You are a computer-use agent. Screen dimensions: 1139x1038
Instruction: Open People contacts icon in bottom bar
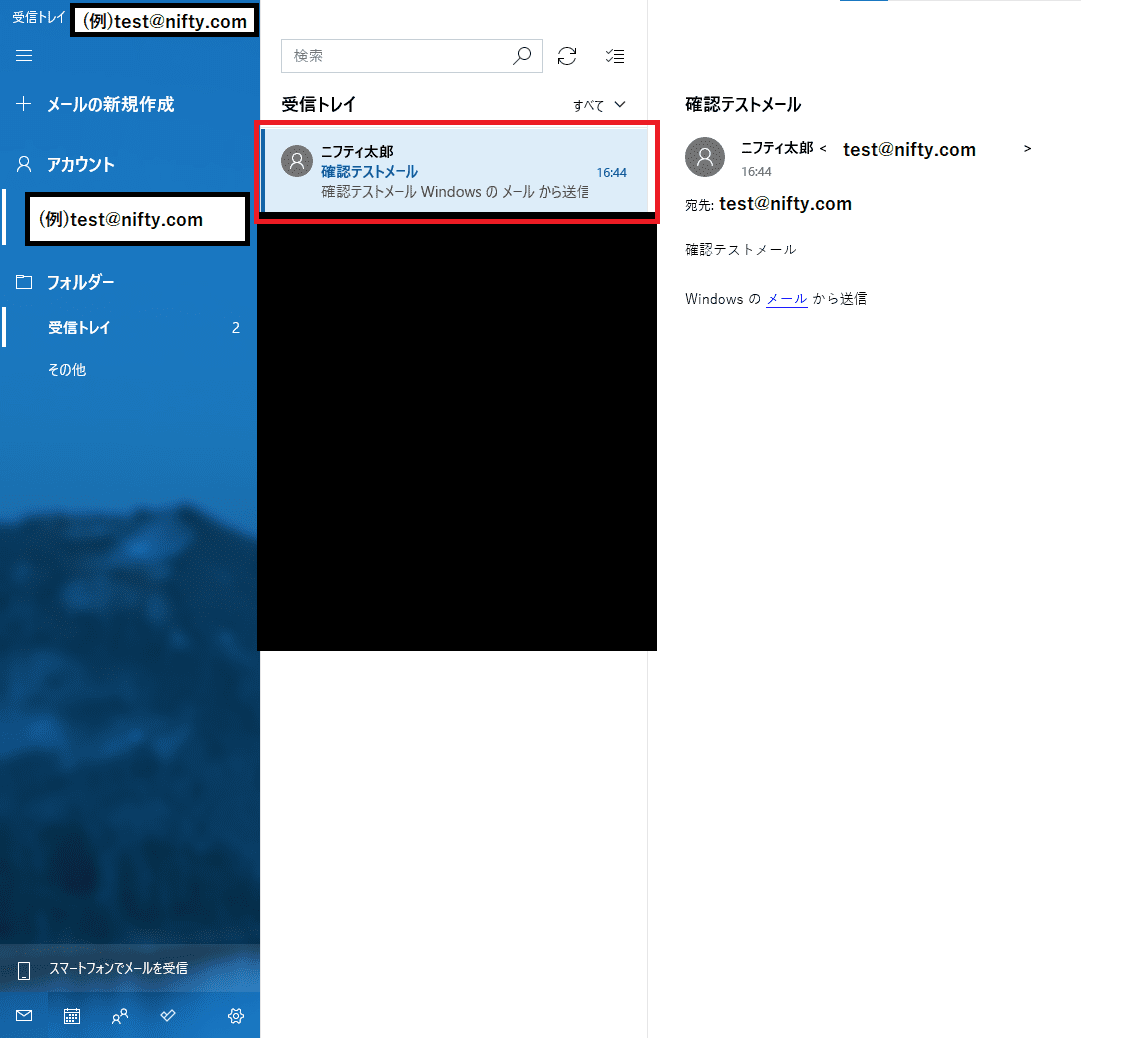(120, 1016)
